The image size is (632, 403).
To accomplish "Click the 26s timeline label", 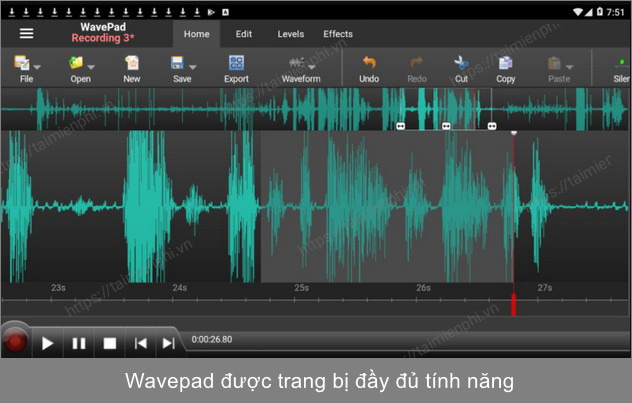I will click(423, 288).
